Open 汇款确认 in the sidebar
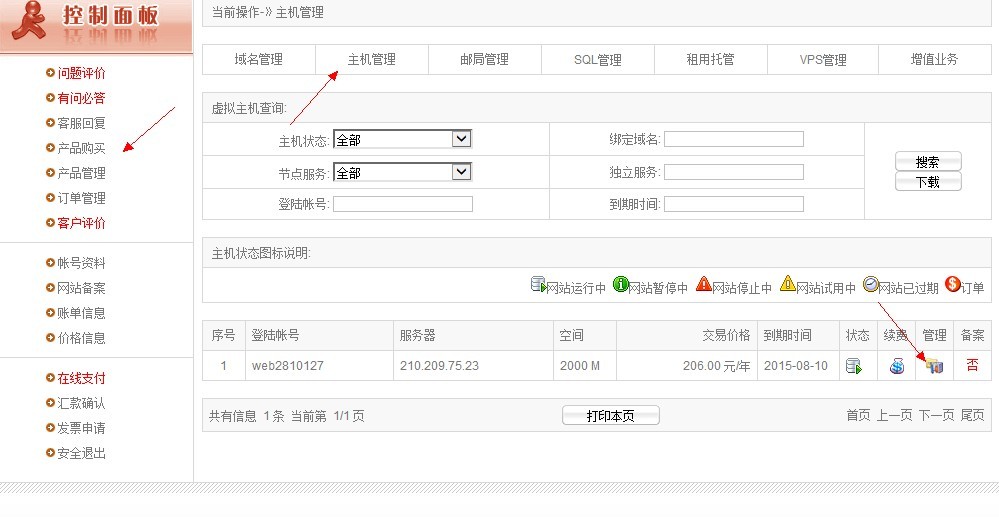 [x=82, y=403]
